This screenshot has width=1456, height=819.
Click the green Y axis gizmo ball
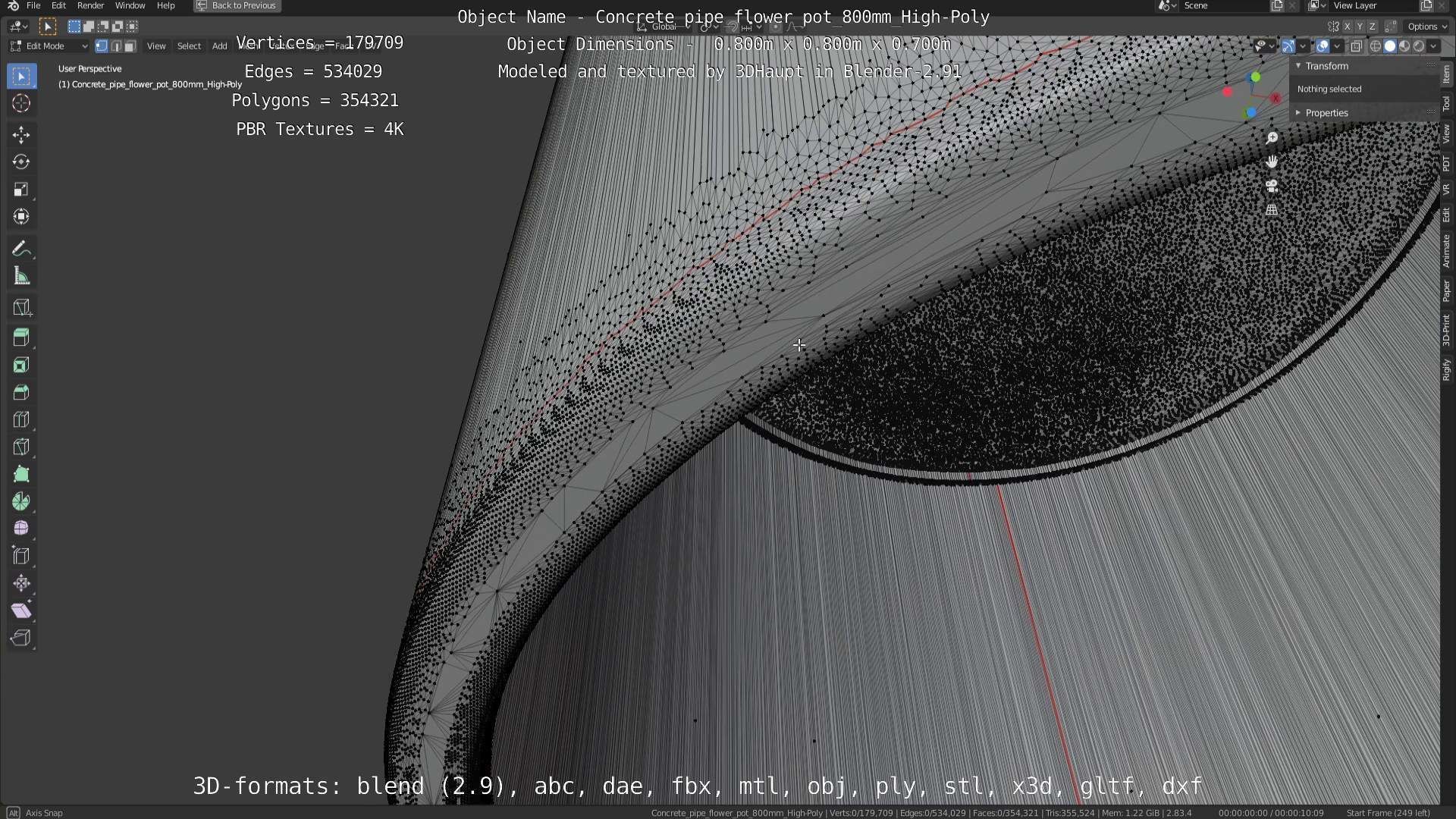tap(1256, 77)
